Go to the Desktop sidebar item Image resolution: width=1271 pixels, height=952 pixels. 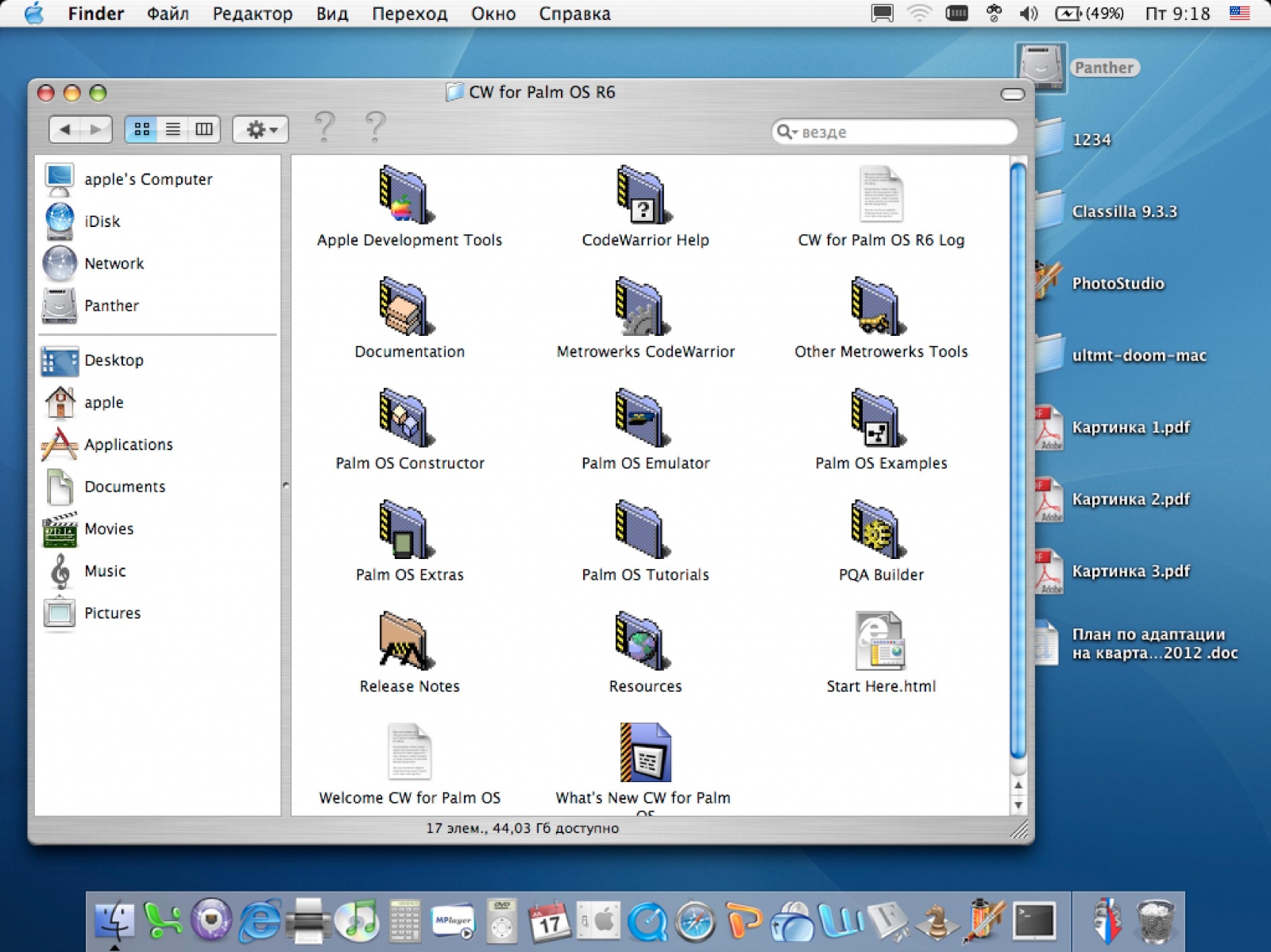click(93, 360)
